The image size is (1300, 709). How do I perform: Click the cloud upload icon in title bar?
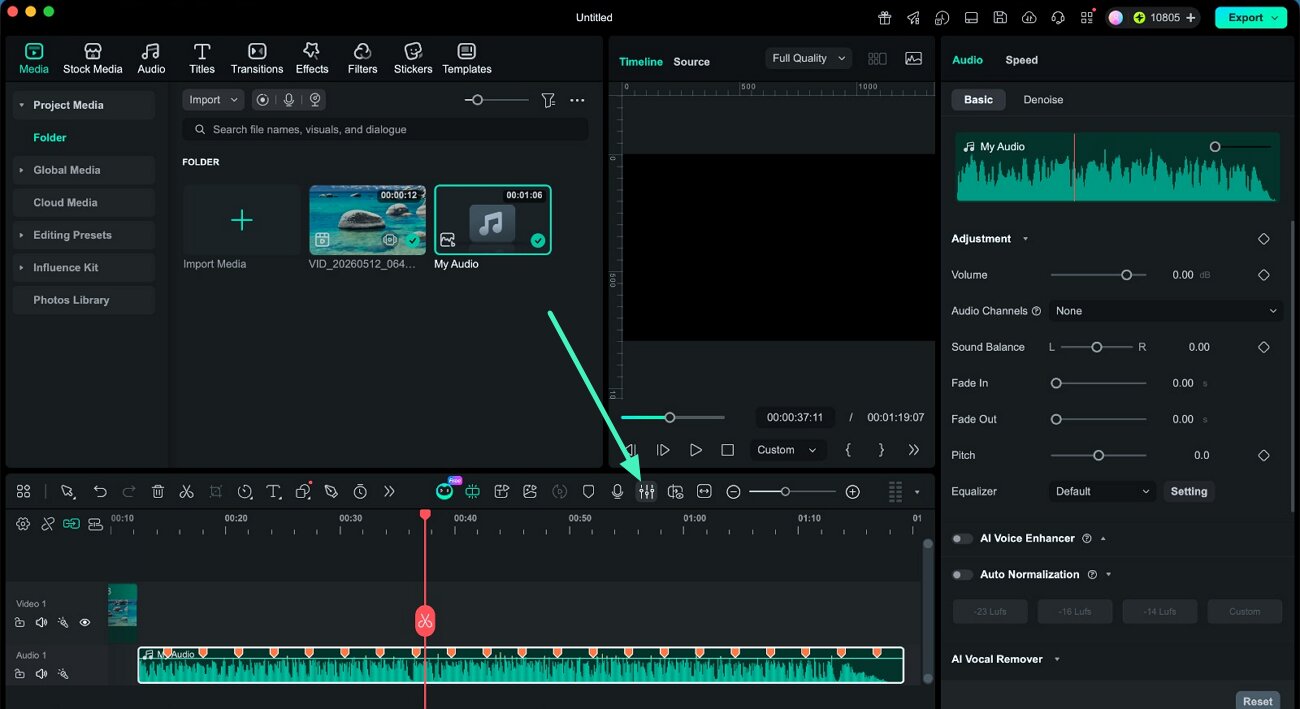(x=1029, y=18)
